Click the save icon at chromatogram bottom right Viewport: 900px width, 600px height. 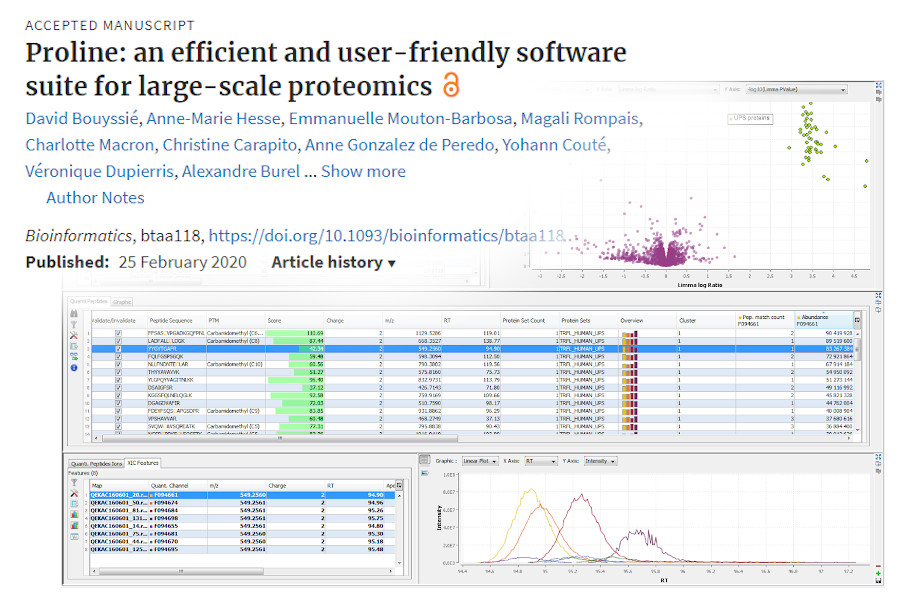pos(879,581)
